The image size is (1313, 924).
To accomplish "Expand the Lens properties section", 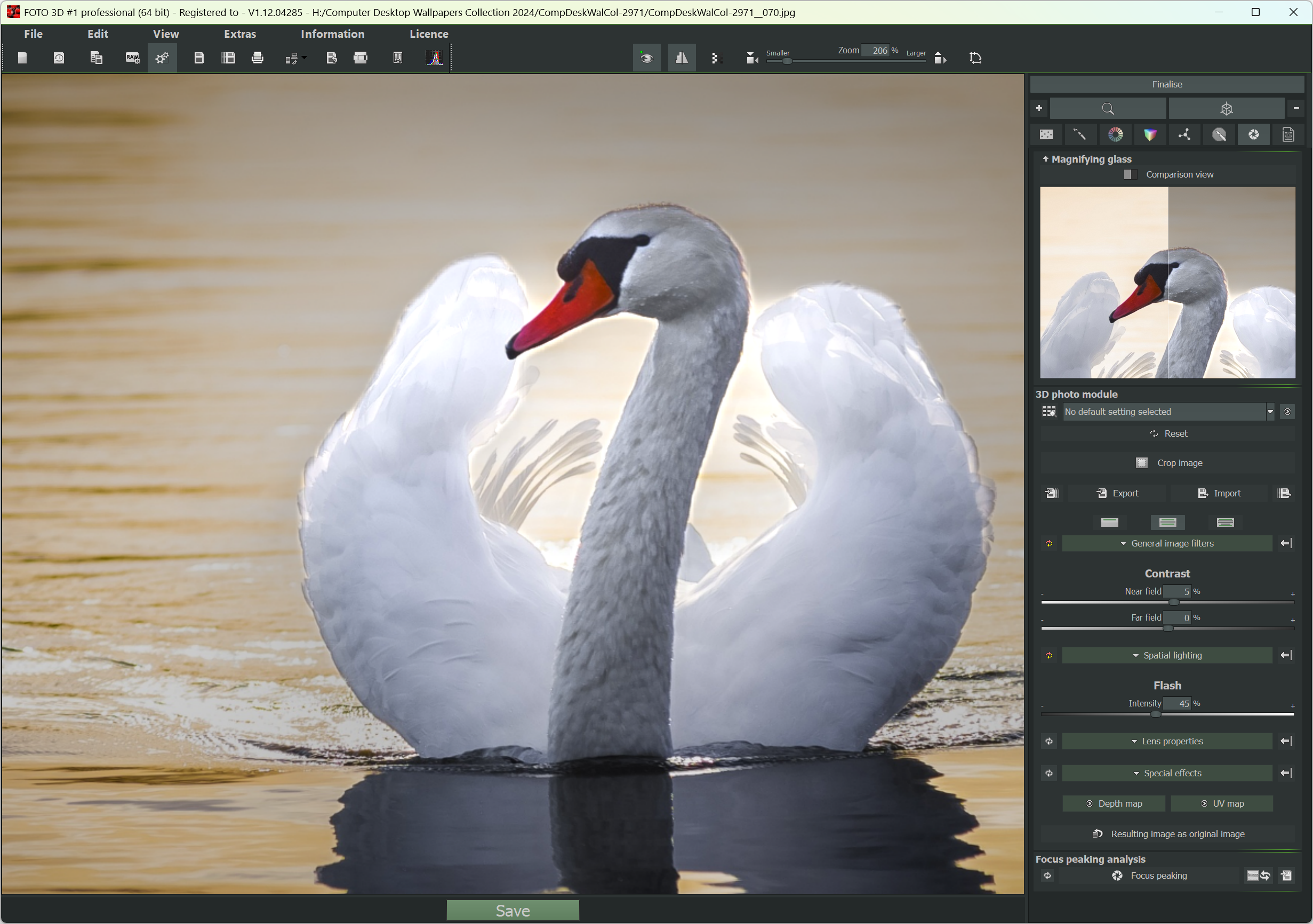I will [1166, 742].
